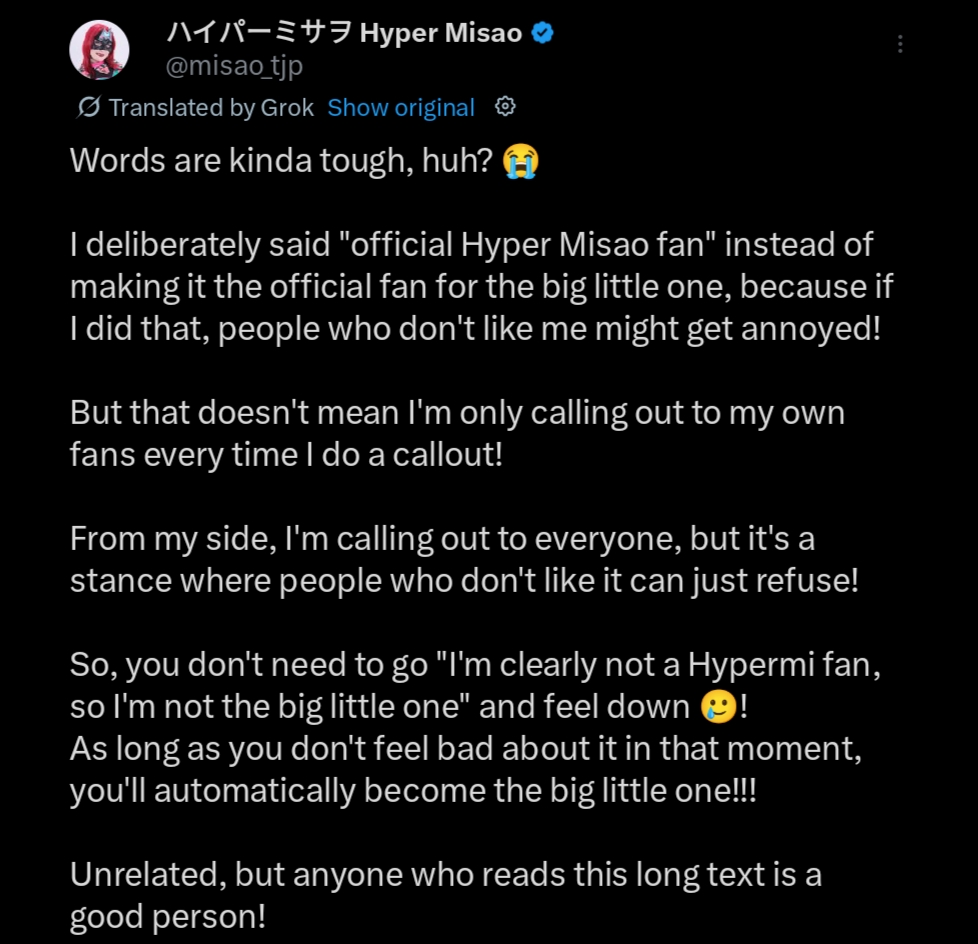This screenshot has width=978, height=944.
Task: Click the "Translated by Grok" label
Action: [210, 107]
